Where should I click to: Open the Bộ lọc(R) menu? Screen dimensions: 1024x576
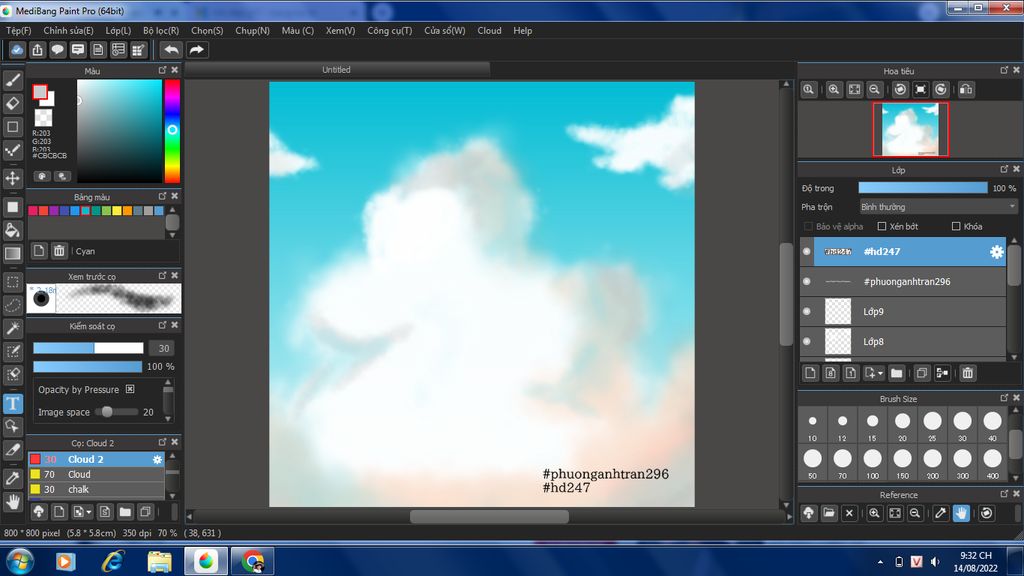point(161,31)
